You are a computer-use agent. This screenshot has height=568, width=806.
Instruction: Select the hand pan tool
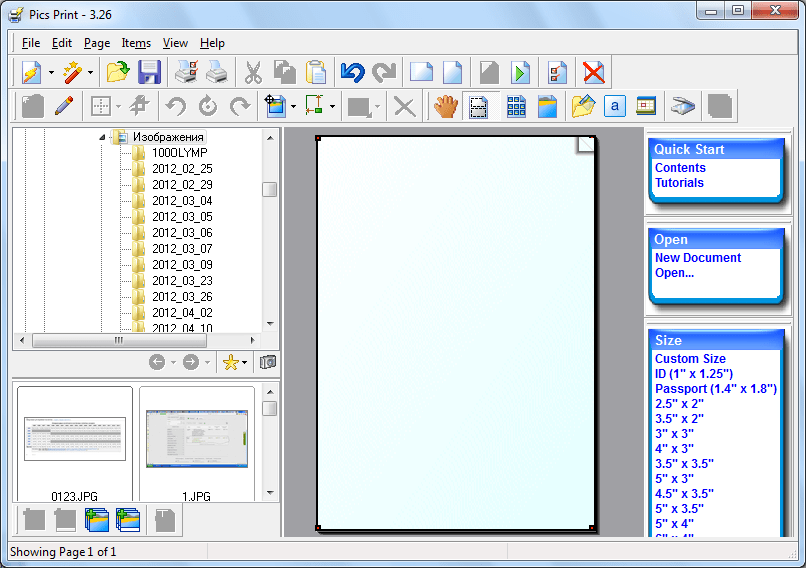click(445, 106)
